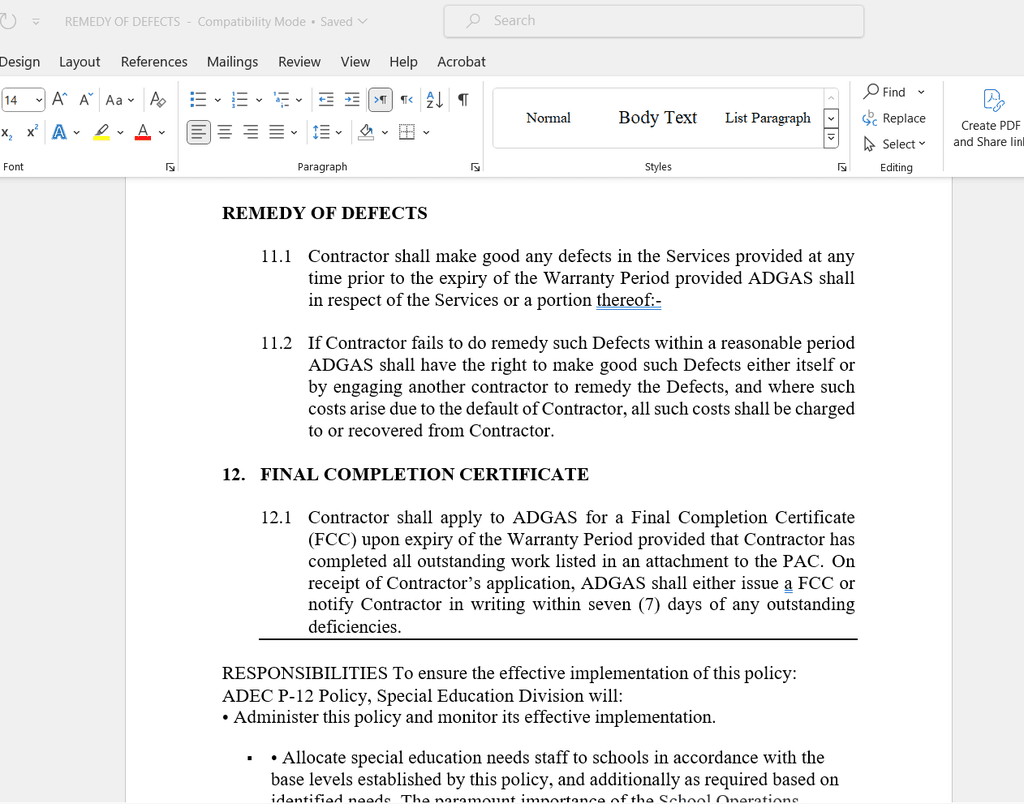
Task: Apply Normal style
Action: [548, 118]
